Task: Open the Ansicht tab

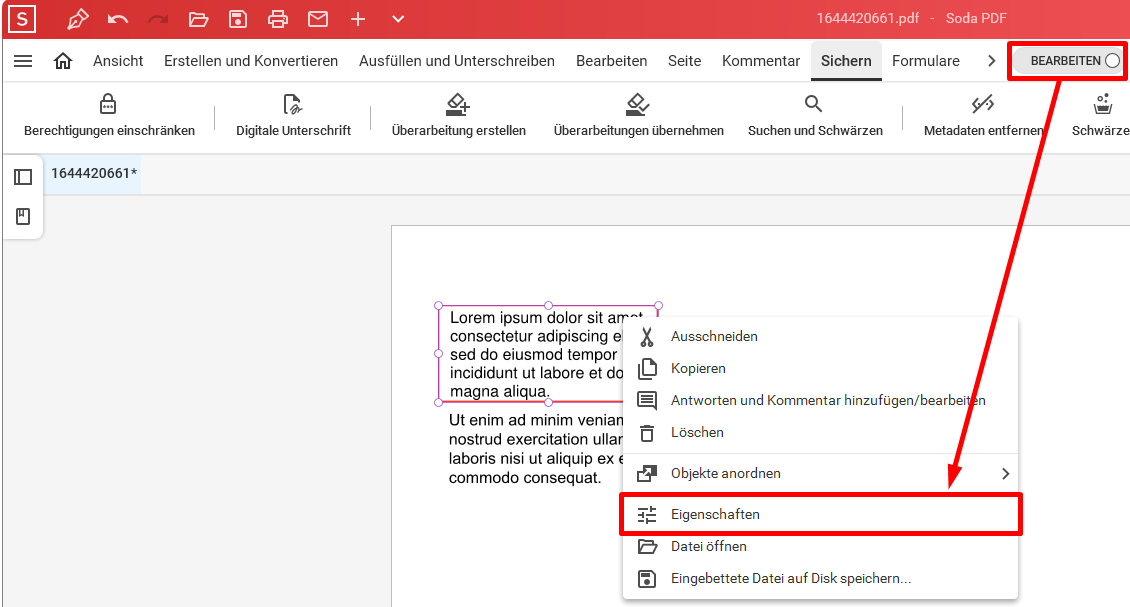Action: click(118, 61)
